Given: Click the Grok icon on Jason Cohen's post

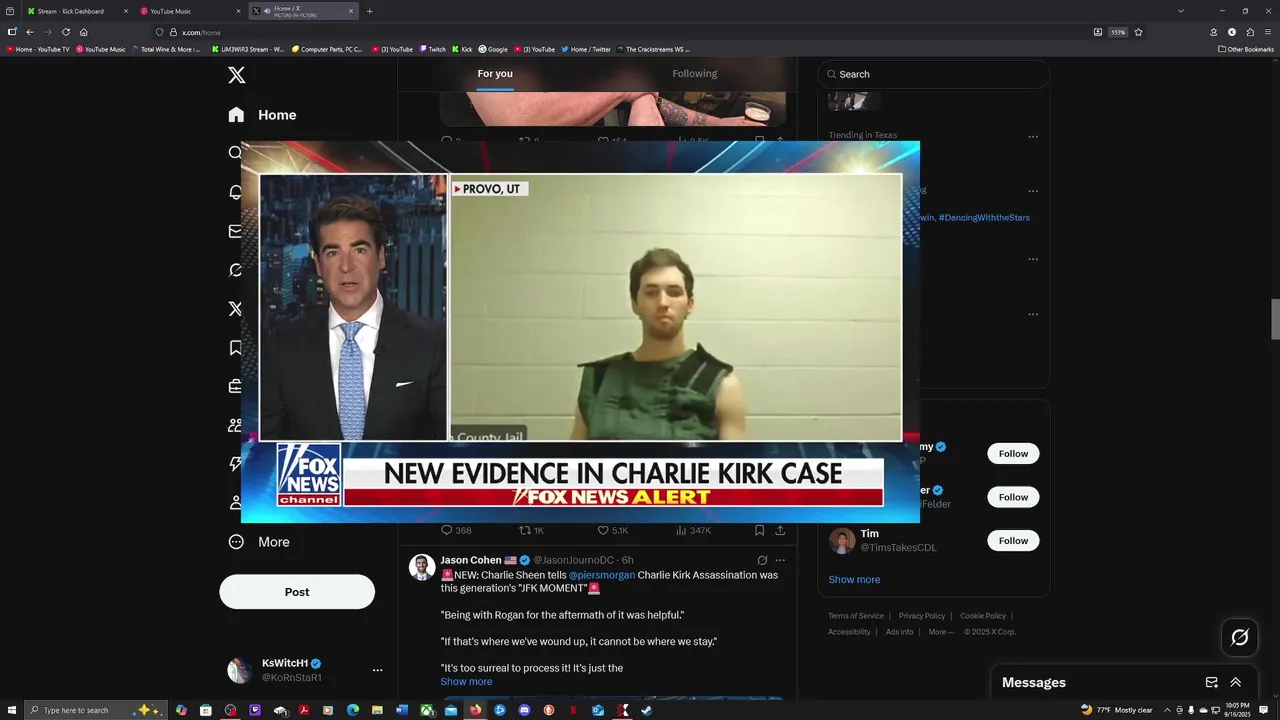Looking at the screenshot, I should point(762,560).
